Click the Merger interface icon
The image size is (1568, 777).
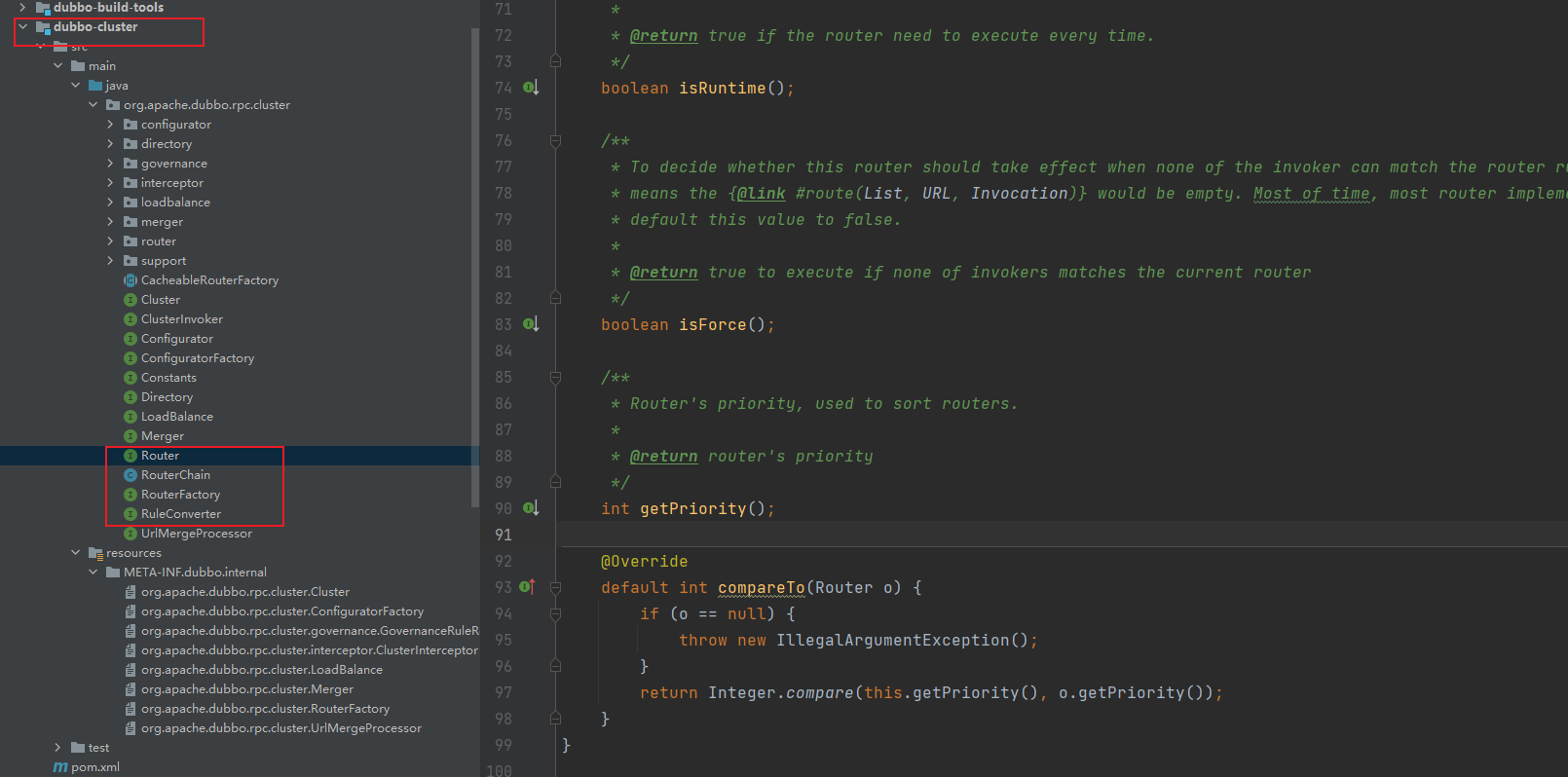pos(131,436)
